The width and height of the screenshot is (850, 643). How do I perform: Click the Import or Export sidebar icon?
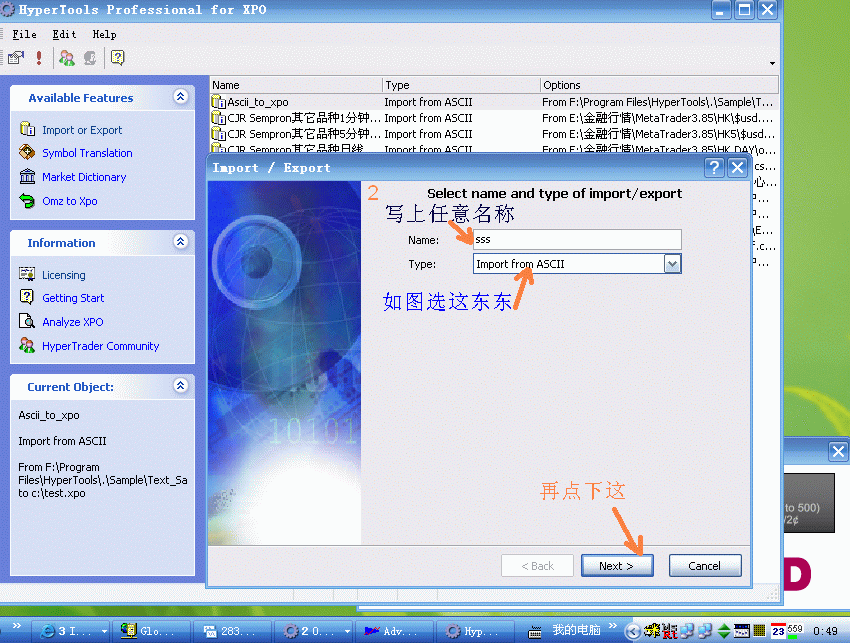27,130
